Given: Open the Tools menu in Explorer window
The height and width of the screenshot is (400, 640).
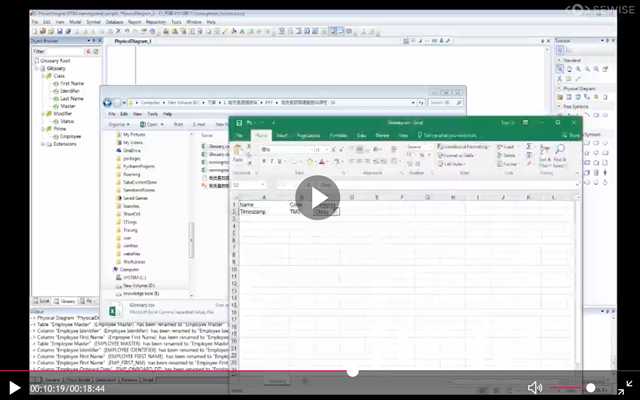Looking at the screenshot, I should [x=153, y=114].
